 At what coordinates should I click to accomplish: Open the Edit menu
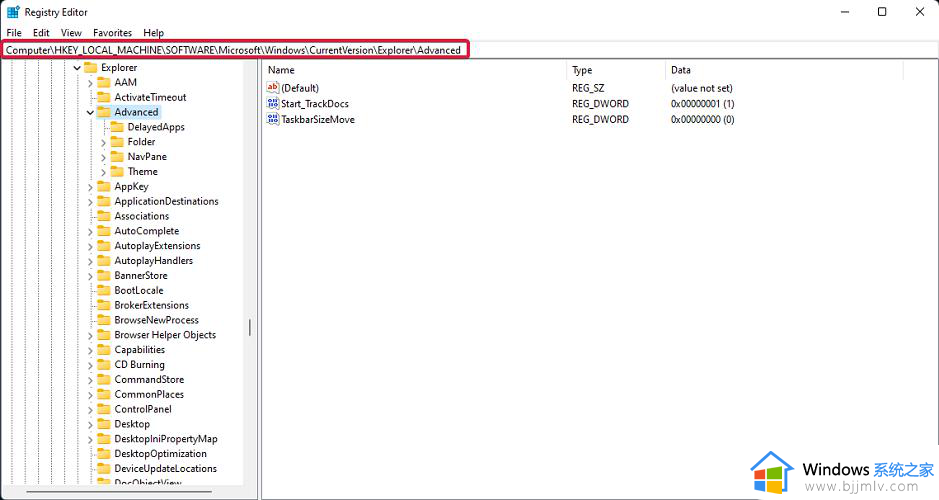point(41,33)
